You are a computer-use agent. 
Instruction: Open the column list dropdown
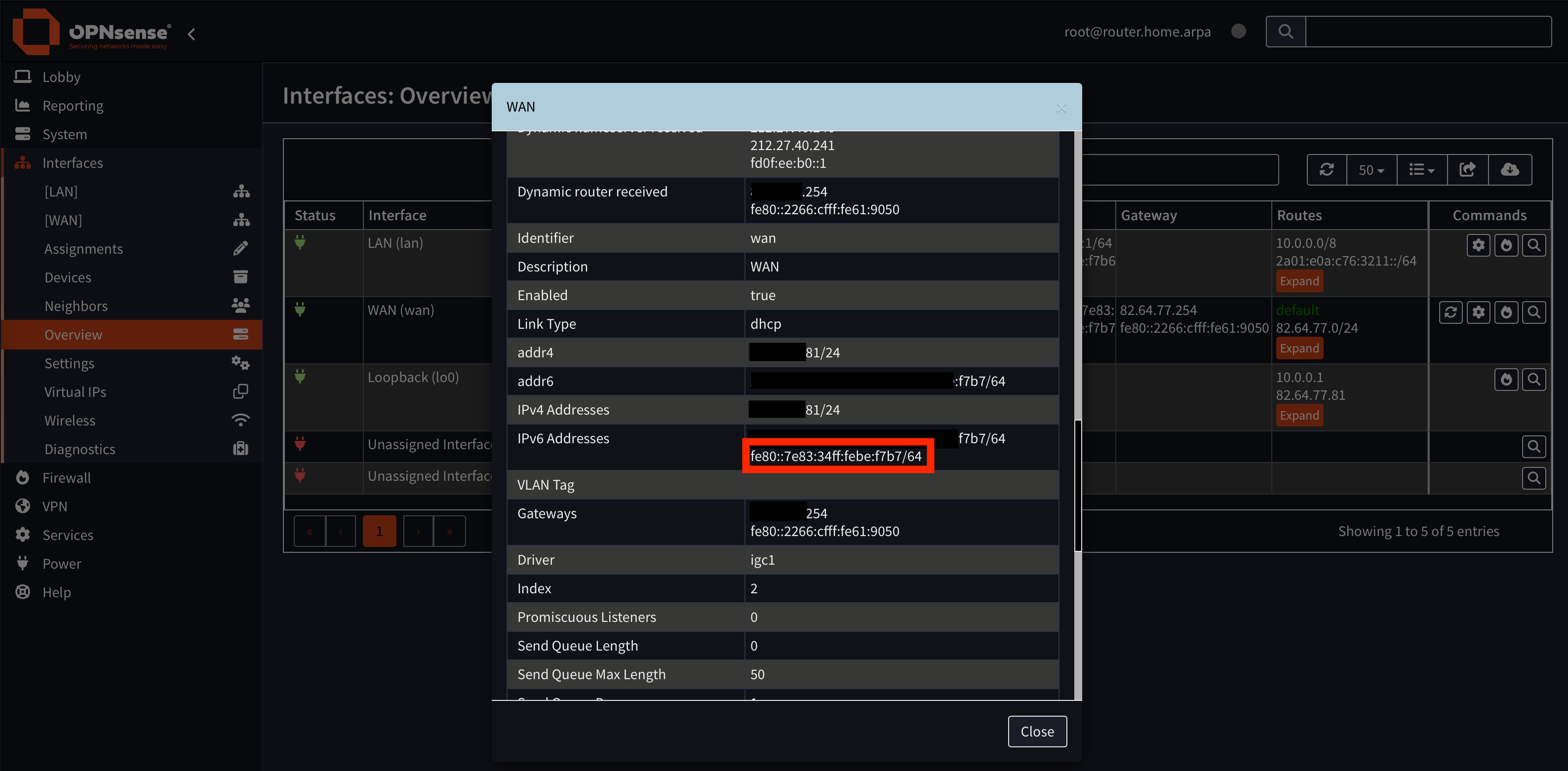[1421, 170]
